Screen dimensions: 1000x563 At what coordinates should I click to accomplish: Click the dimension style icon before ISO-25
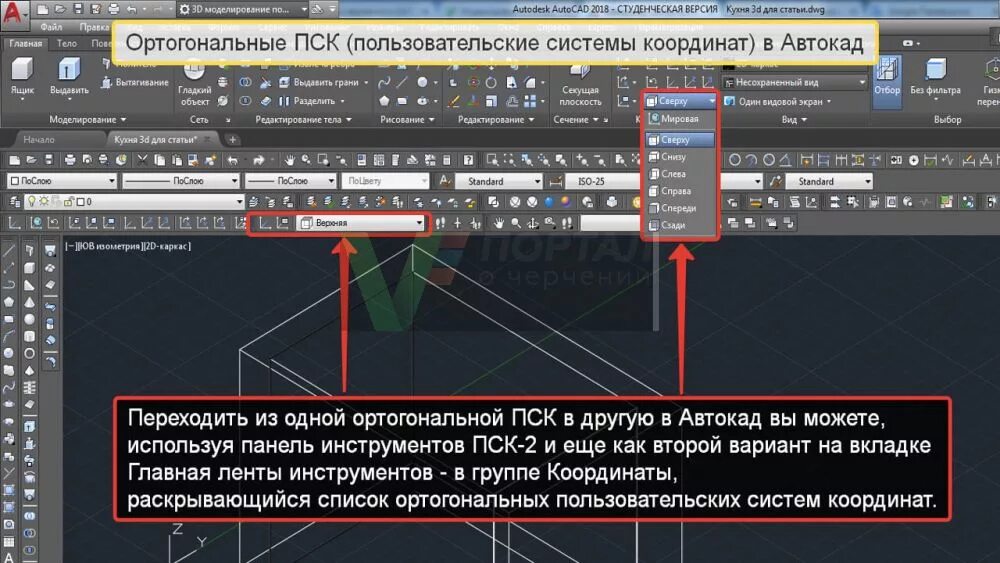pos(555,181)
